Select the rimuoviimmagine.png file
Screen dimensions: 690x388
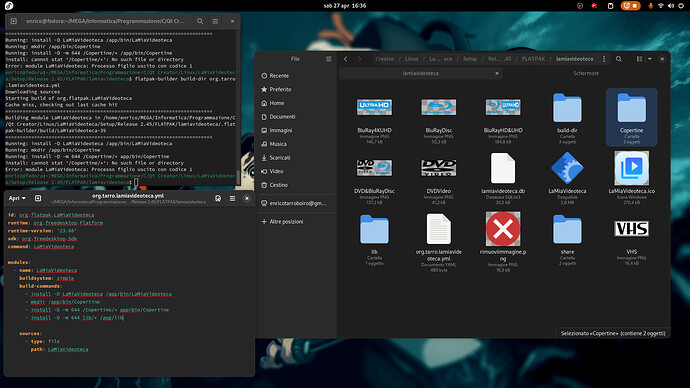pyautogui.click(x=503, y=242)
